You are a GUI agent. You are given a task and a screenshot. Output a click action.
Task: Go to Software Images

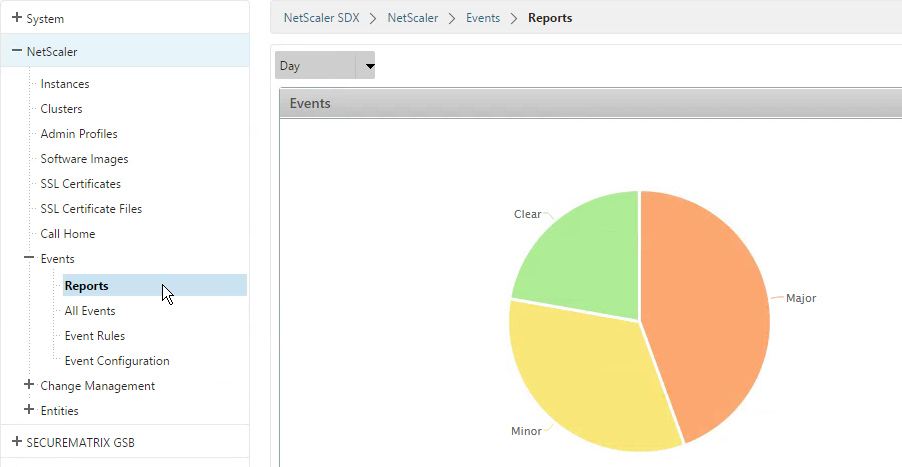pyautogui.click(x=85, y=159)
